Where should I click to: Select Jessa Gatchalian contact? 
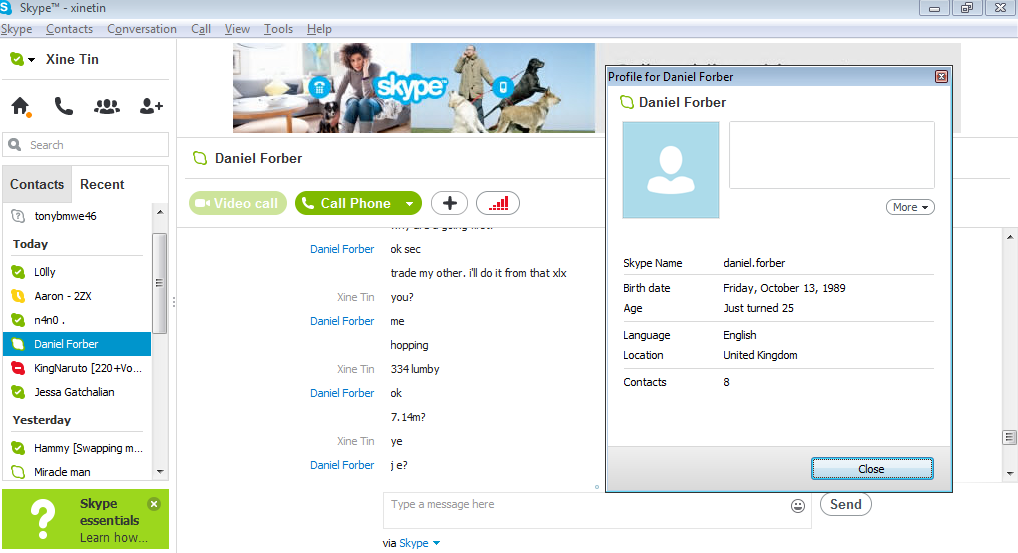77,392
